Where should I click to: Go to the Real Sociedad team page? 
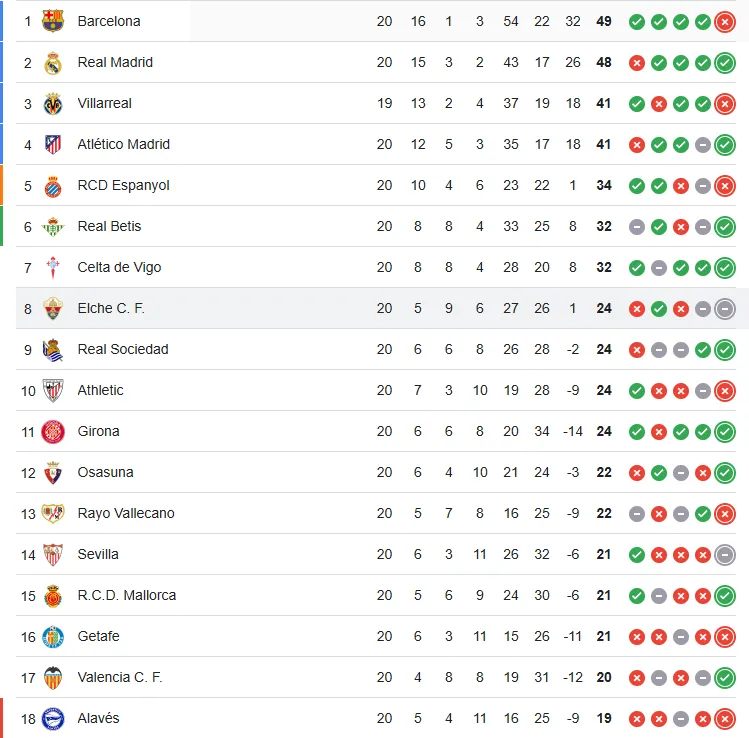[122, 349]
